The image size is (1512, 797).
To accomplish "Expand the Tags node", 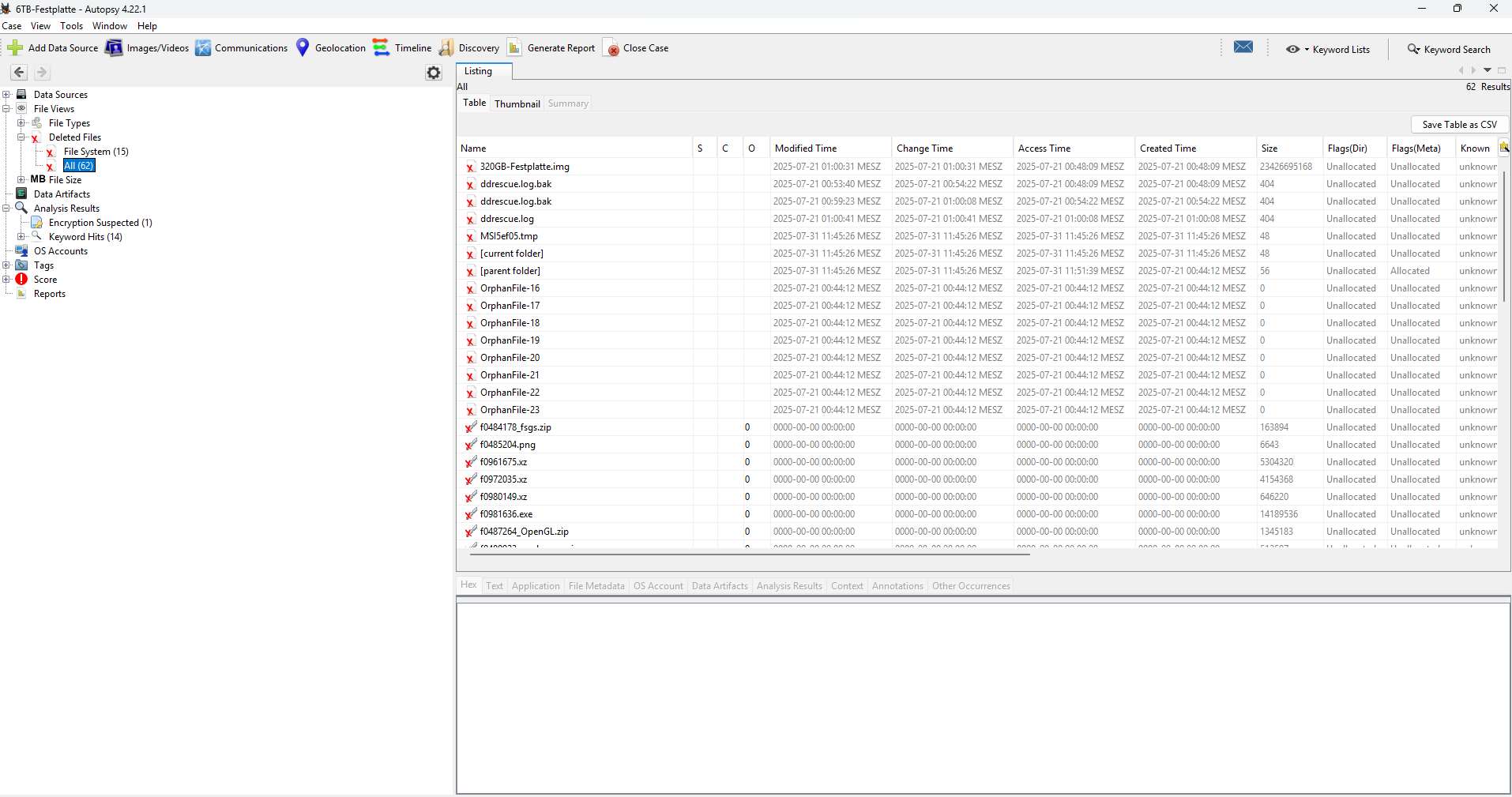I will pos(6,265).
